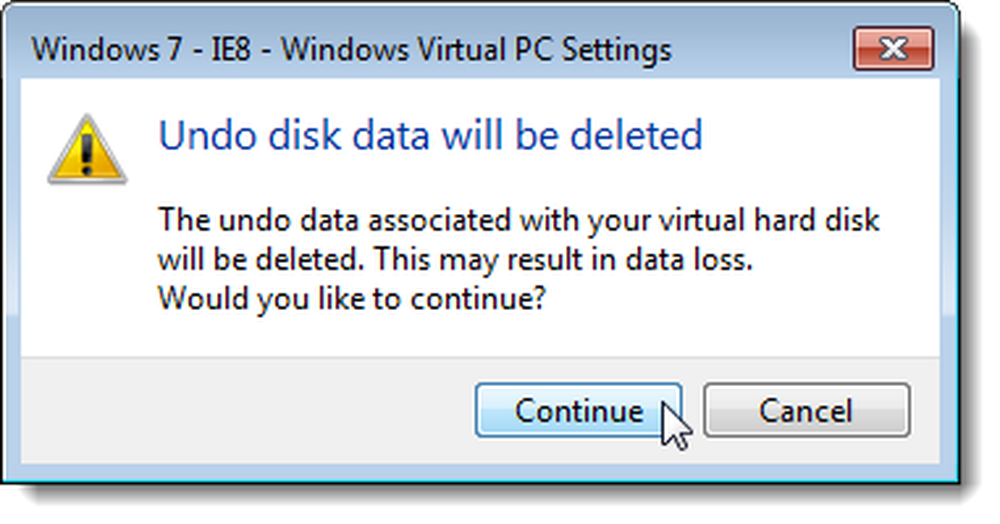Image resolution: width=1000 pixels, height=524 pixels.
Task: Click the Continue button
Action: 578,411
